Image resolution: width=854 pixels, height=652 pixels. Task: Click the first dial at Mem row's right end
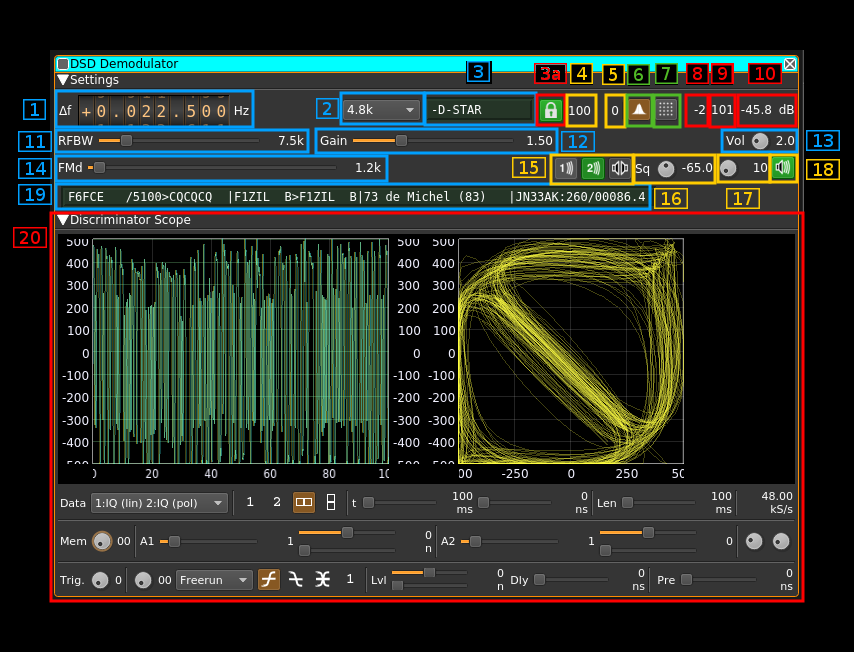754,541
